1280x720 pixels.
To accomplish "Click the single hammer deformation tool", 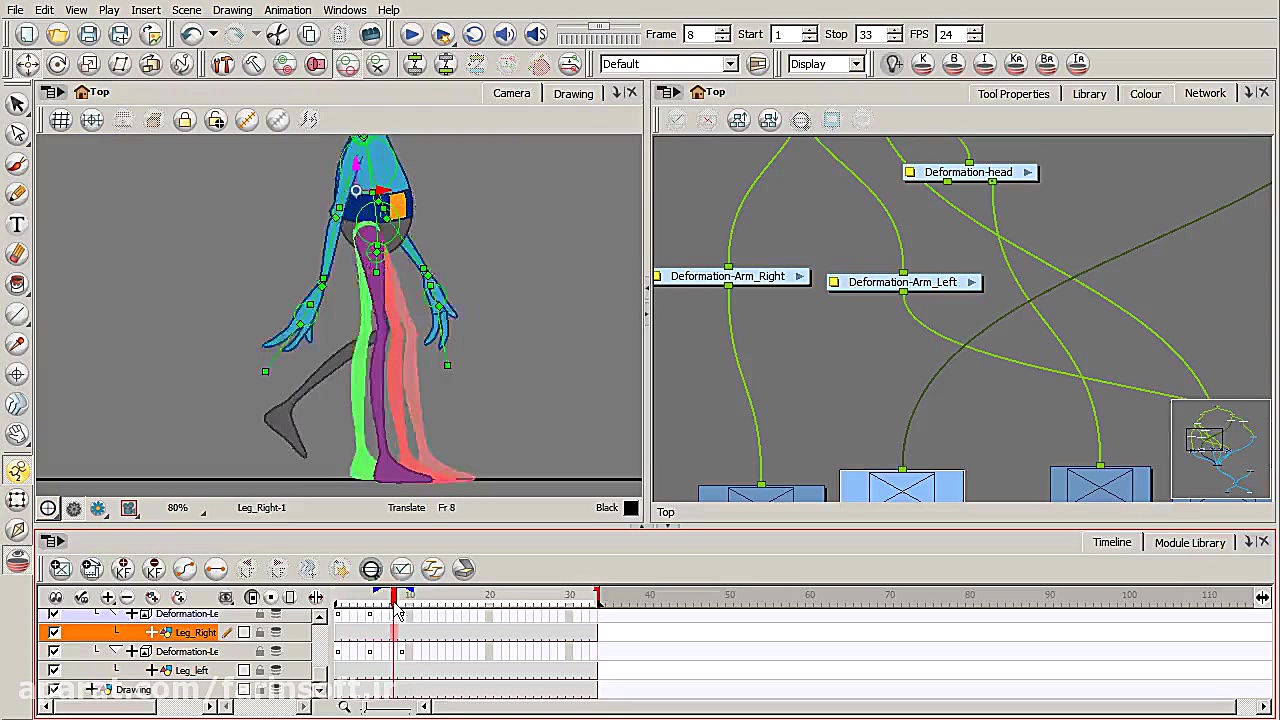I will point(253,64).
